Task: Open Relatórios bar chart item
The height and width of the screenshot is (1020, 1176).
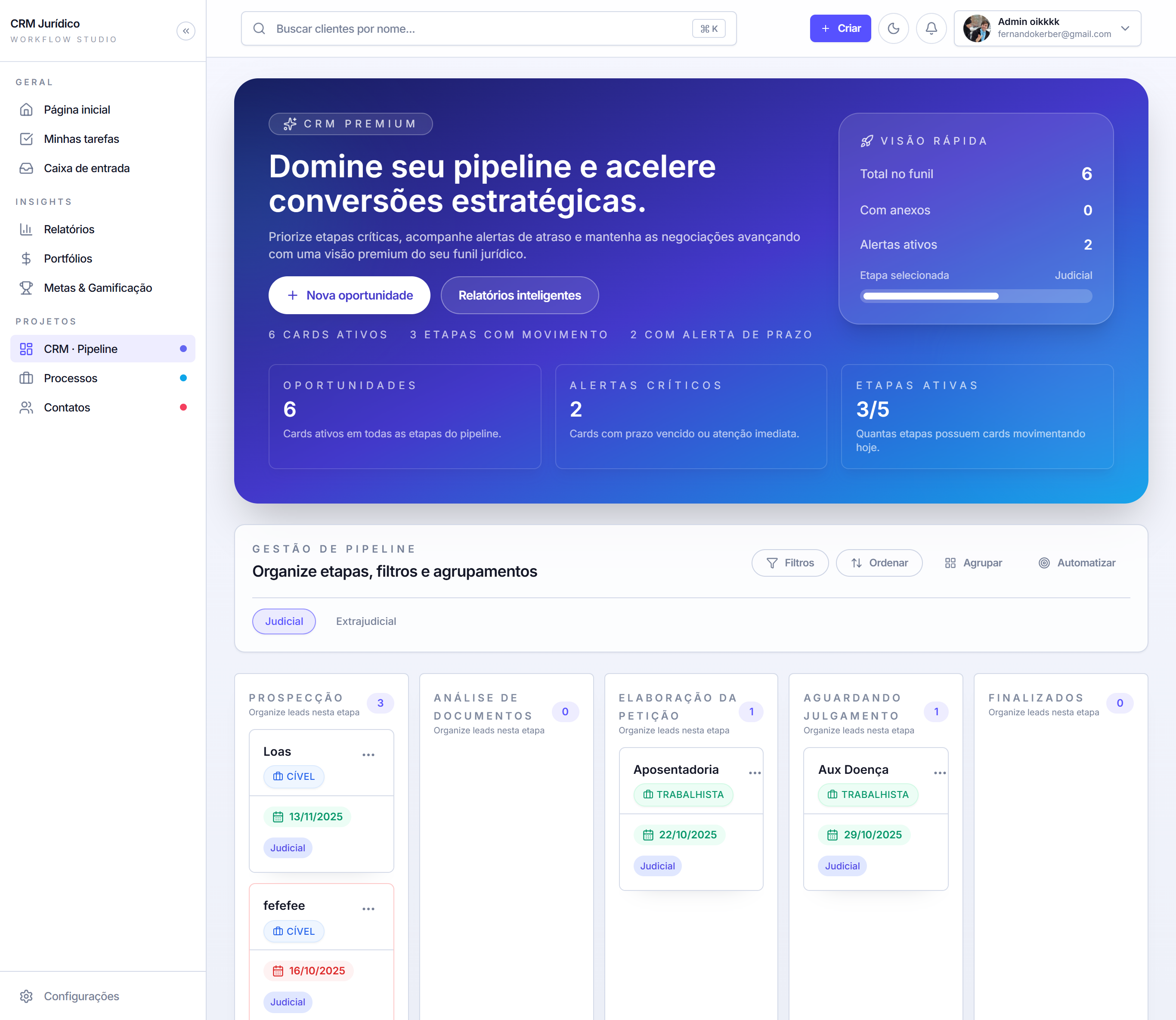Action: coord(69,229)
